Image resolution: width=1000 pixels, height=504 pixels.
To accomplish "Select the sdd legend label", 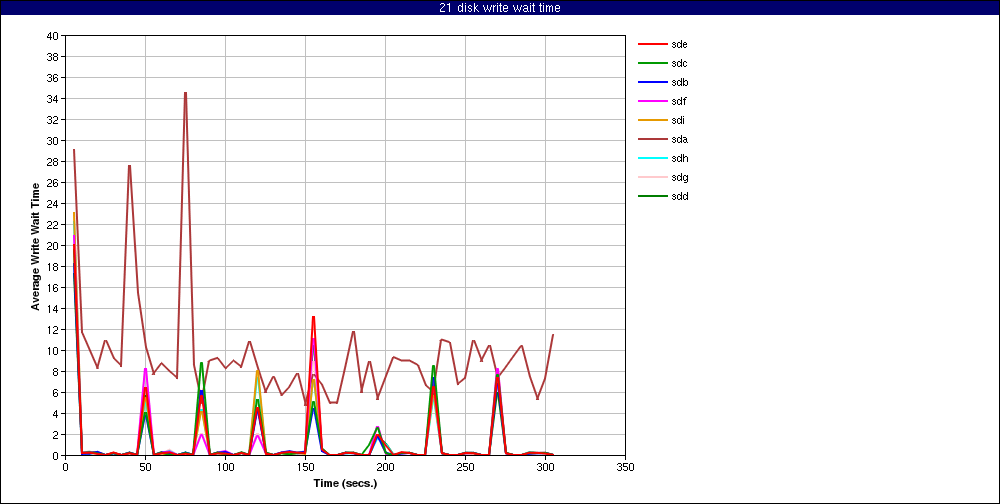I will point(679,196).
